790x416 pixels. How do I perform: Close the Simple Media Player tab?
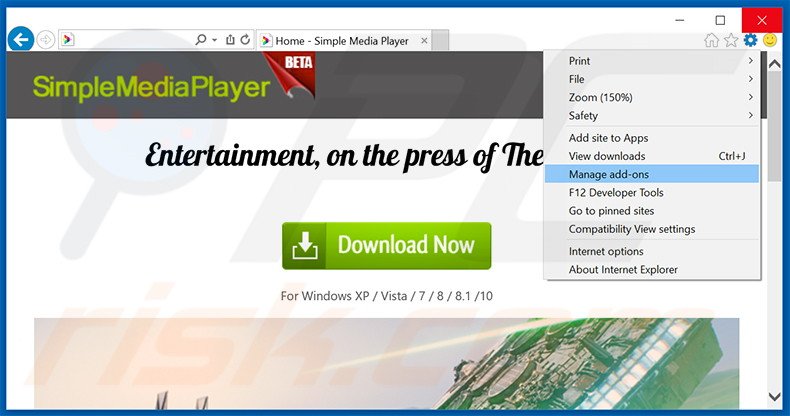click(425, 41)
